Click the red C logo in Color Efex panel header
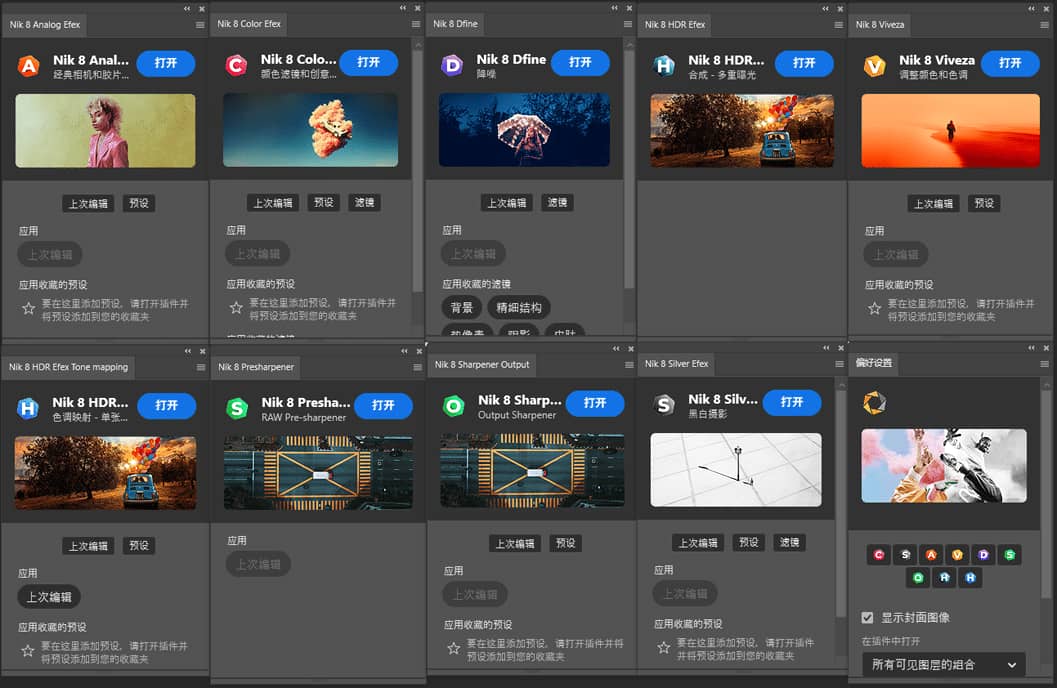 (236, 65)
